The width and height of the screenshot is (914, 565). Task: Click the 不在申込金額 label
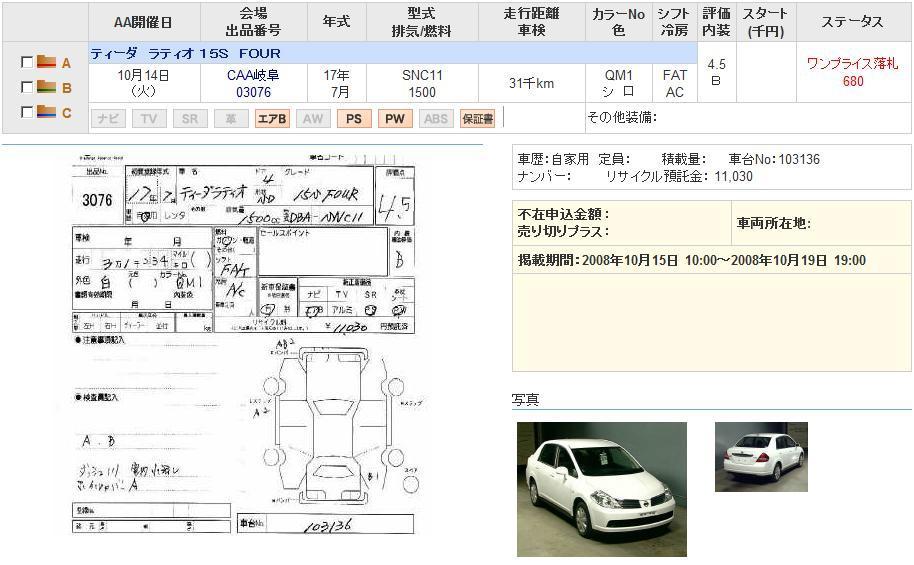tap(564, 215)
